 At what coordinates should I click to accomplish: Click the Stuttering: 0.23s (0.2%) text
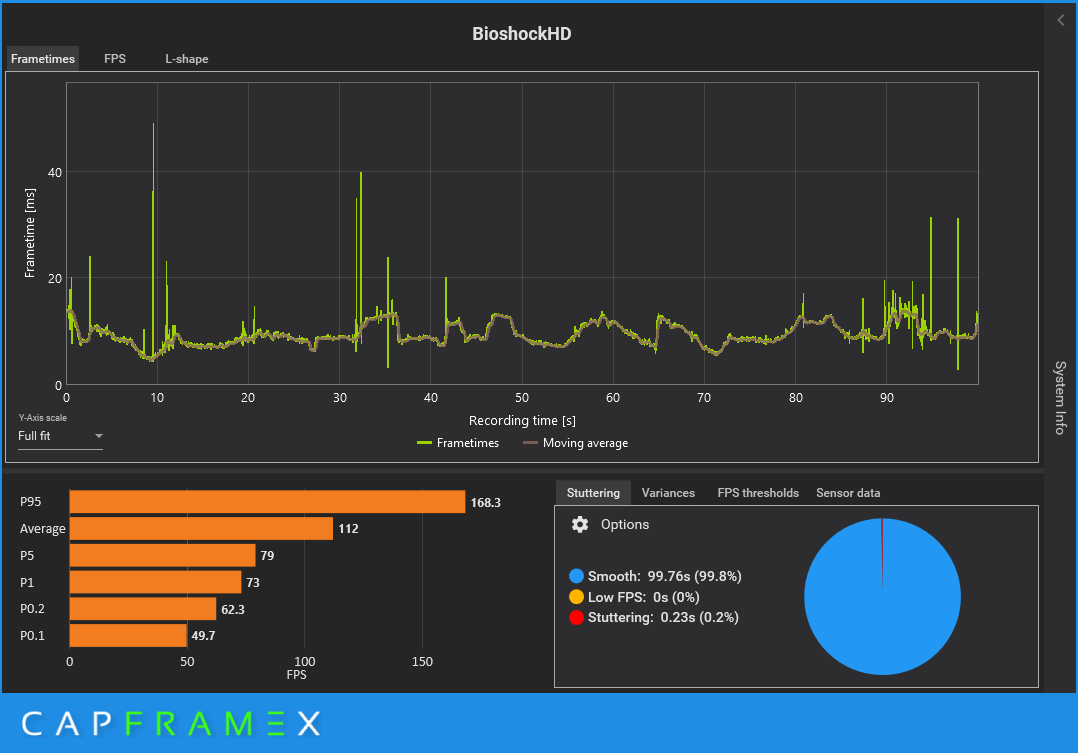pyautogui.click(x=663, y=618)
